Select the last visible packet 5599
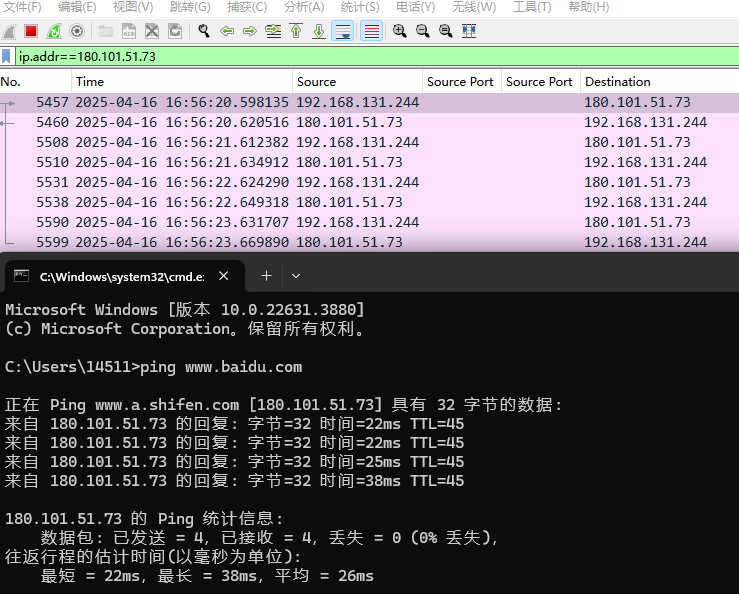Viewport: 739px width, 594px height. (x=370, y=242)
